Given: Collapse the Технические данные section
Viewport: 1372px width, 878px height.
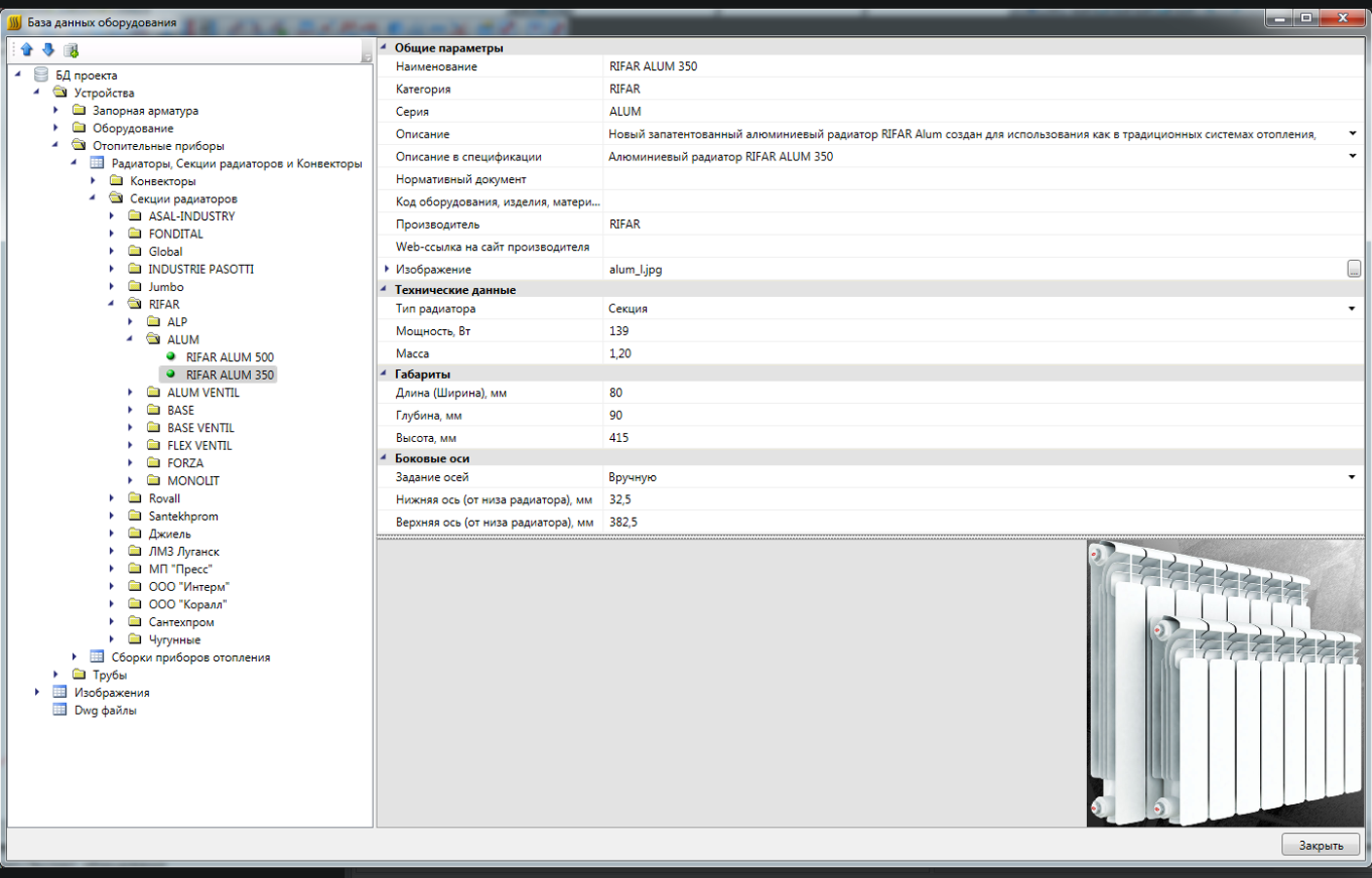Looking at the screenshot, I should tap(383, 289).
